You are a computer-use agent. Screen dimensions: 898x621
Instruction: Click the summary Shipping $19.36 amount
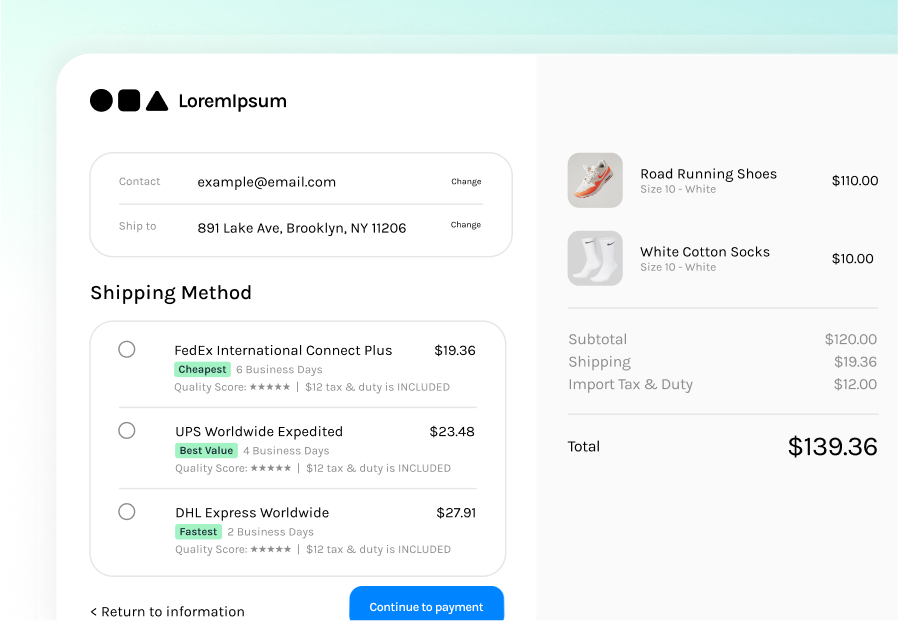click(x=856, y=362)
